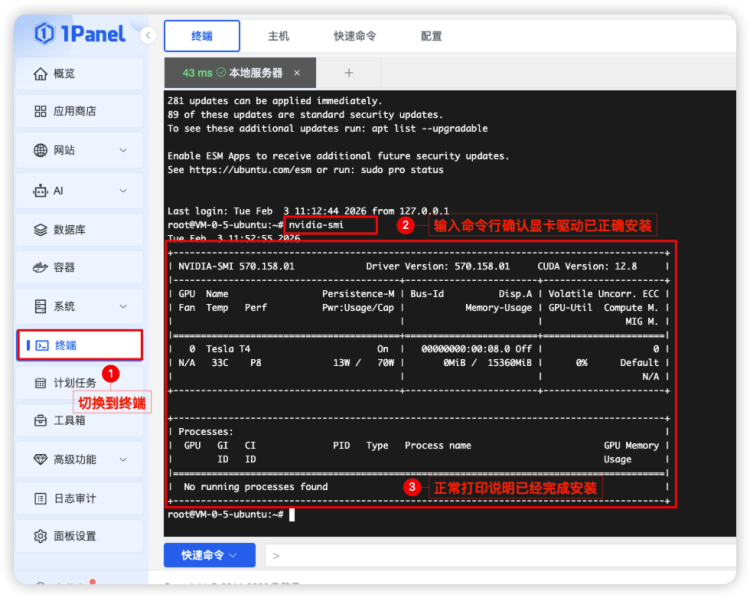This screenshot has width=750, height=598.
Task: Click the 'sudo pro status' text
Action: pyautogui.click(x=402, y=170)
